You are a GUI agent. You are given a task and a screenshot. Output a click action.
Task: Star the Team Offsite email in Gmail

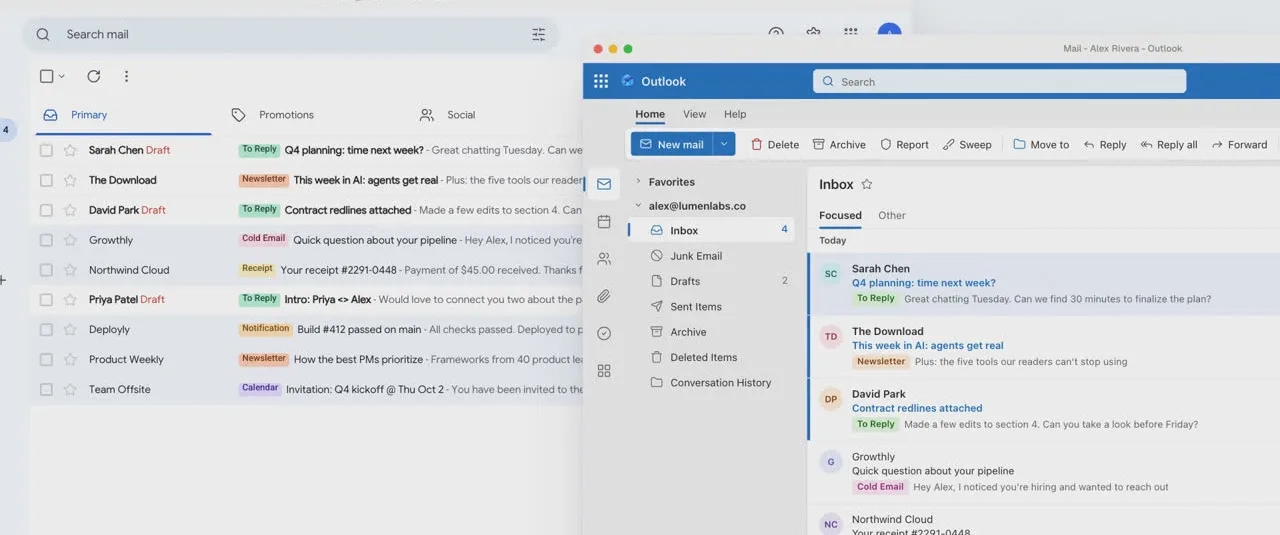pyautogui.click(x=70, y=389)
